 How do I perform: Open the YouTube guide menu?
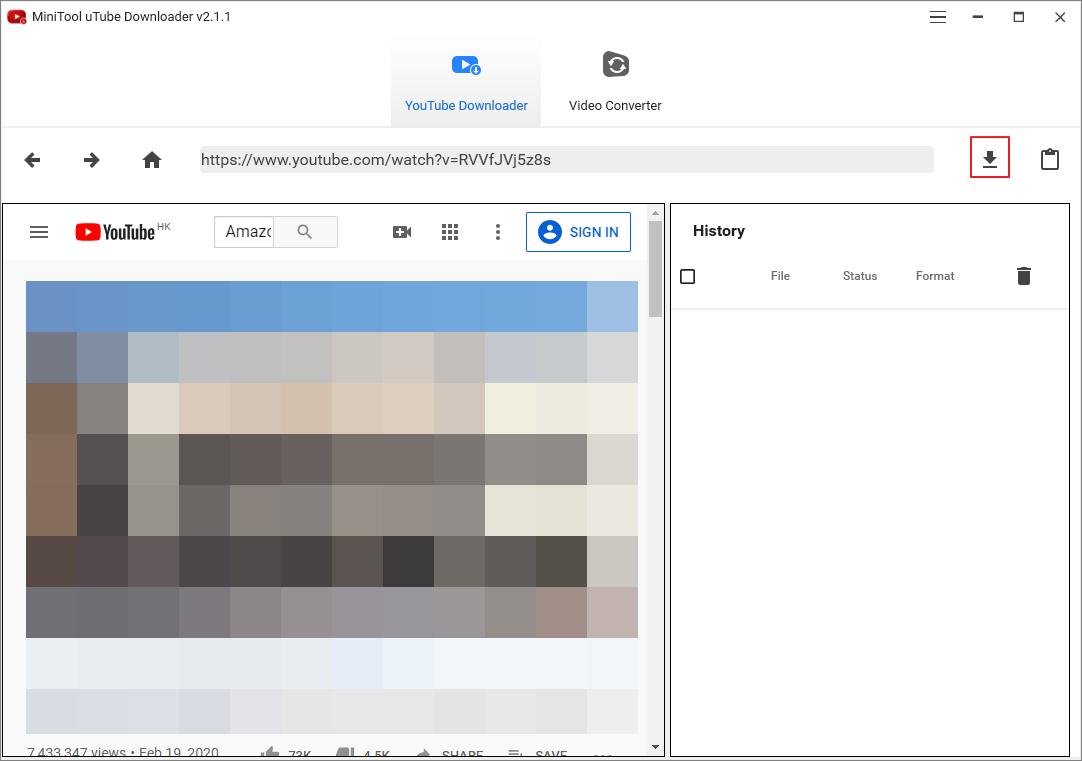click(x=39, y=232)
